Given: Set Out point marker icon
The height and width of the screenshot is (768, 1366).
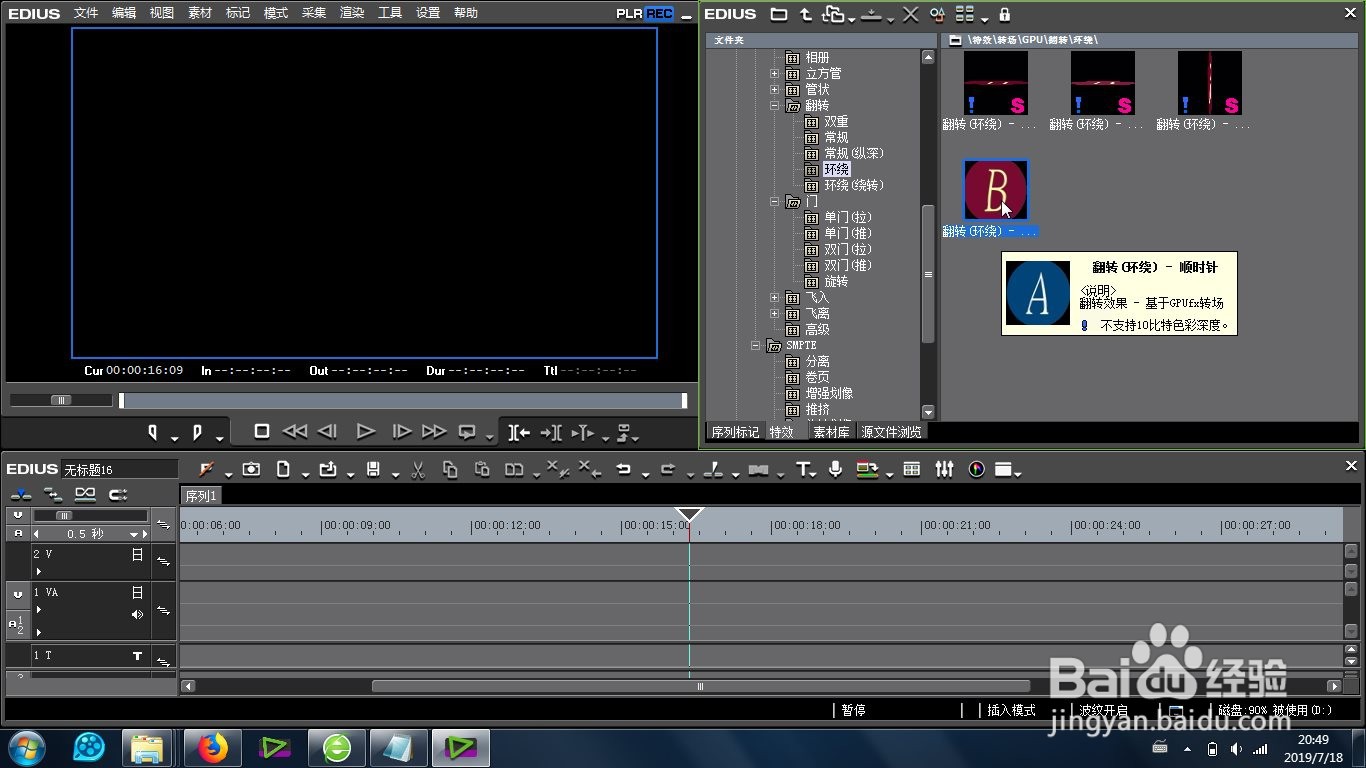Looking at the screenshot, I should click(x=197, y=432).
